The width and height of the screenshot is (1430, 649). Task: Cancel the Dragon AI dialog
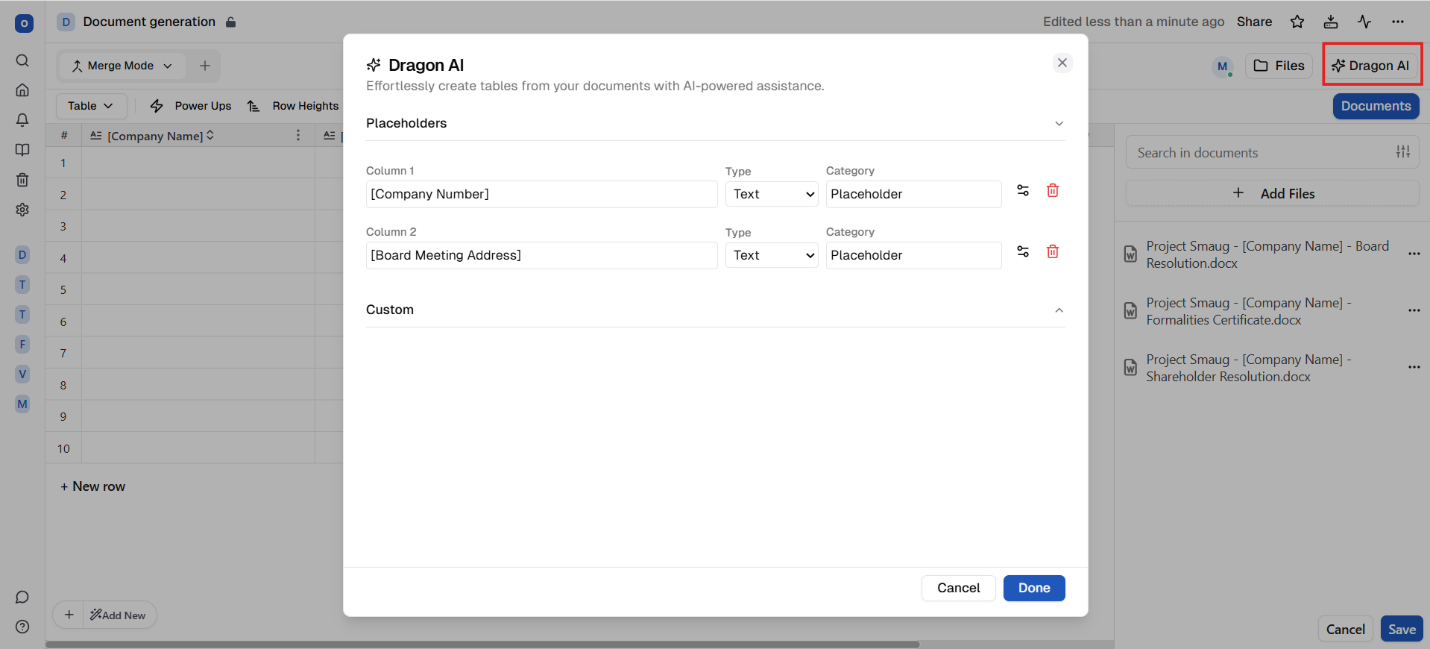point(958,588)
